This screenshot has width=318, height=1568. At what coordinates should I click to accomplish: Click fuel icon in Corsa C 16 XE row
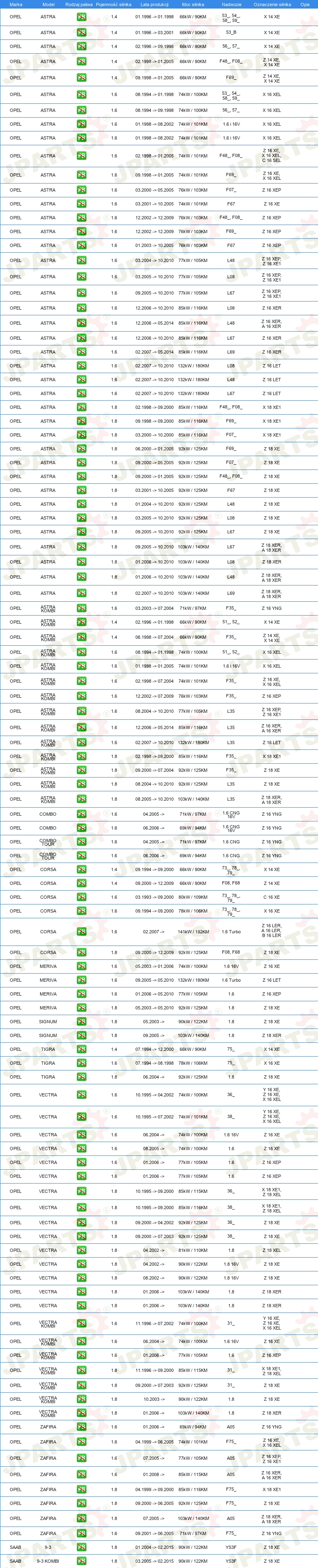[81, 897]
